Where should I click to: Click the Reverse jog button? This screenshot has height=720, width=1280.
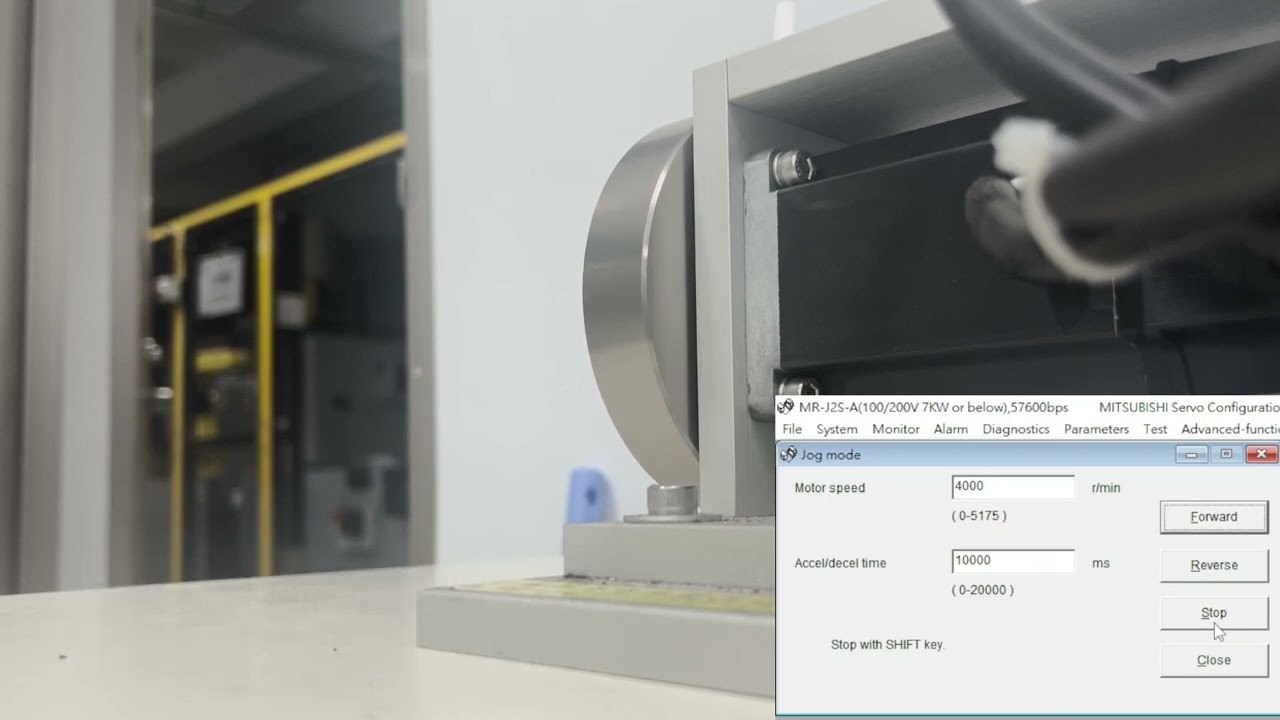(x=1214, y=565)
